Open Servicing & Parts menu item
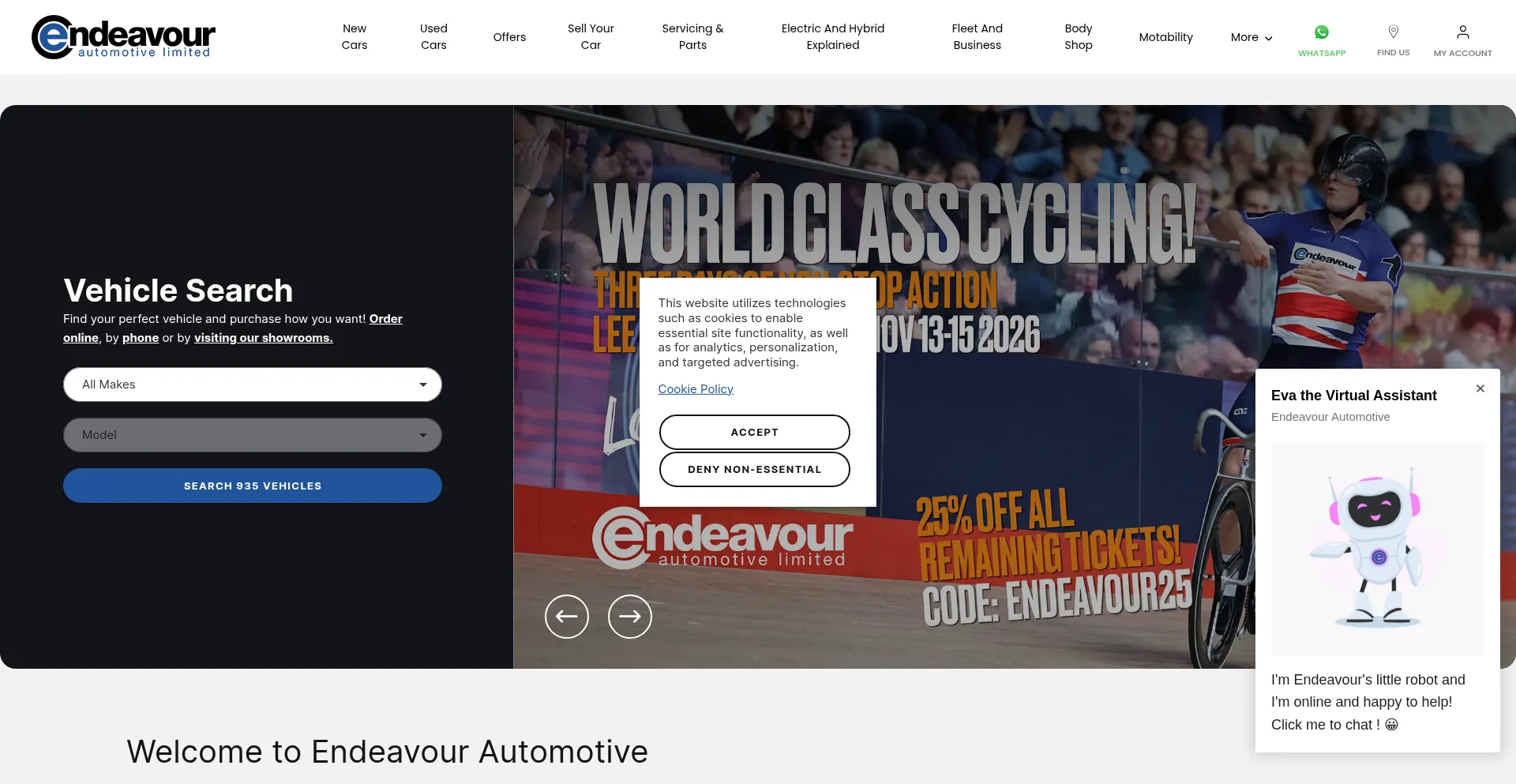1516x784 pixels. point(692,37)
